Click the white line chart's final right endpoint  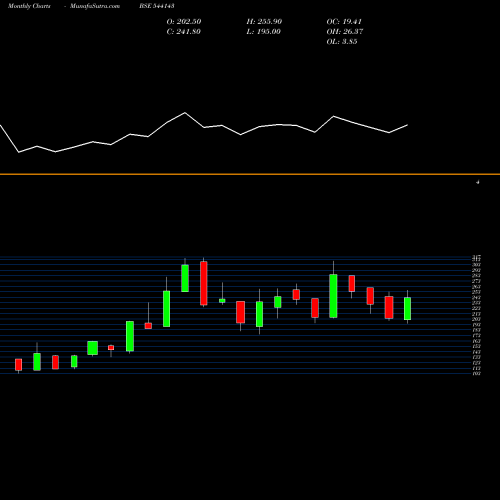click(407, 125)
